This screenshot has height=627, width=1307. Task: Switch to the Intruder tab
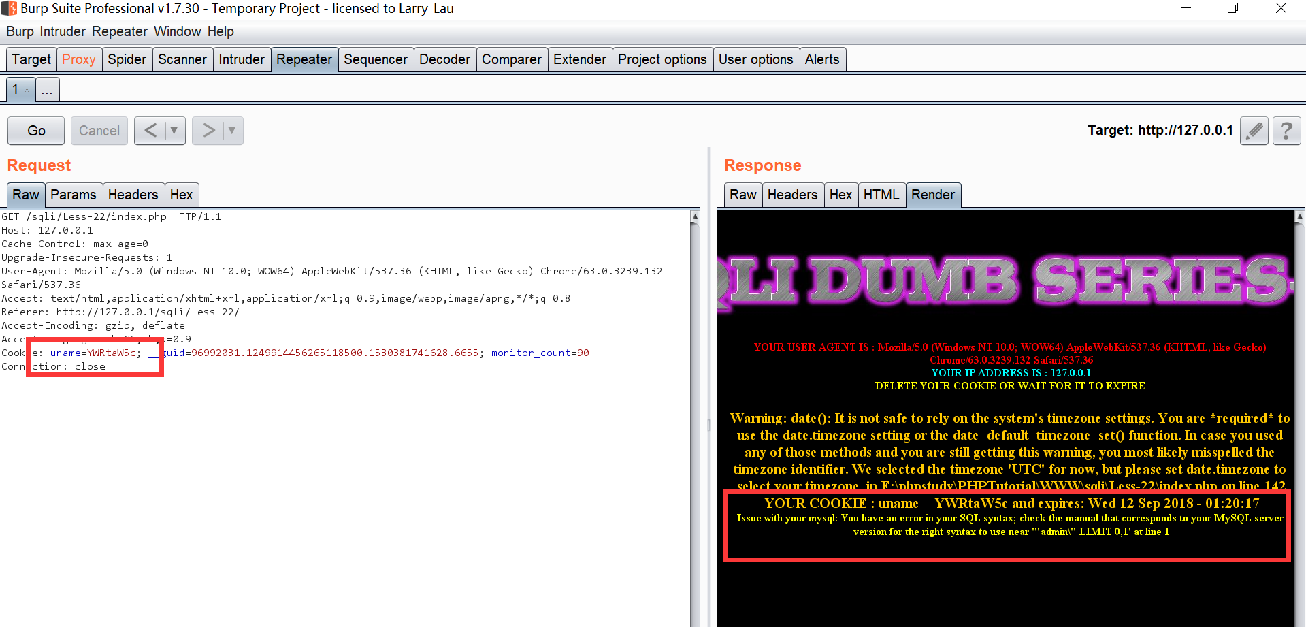[242, 59]
